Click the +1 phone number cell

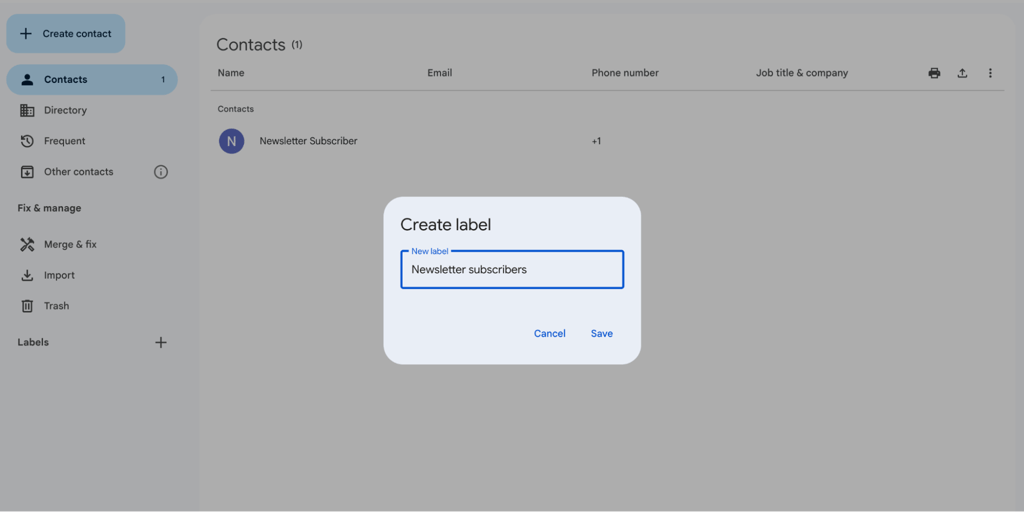(596, 141)
